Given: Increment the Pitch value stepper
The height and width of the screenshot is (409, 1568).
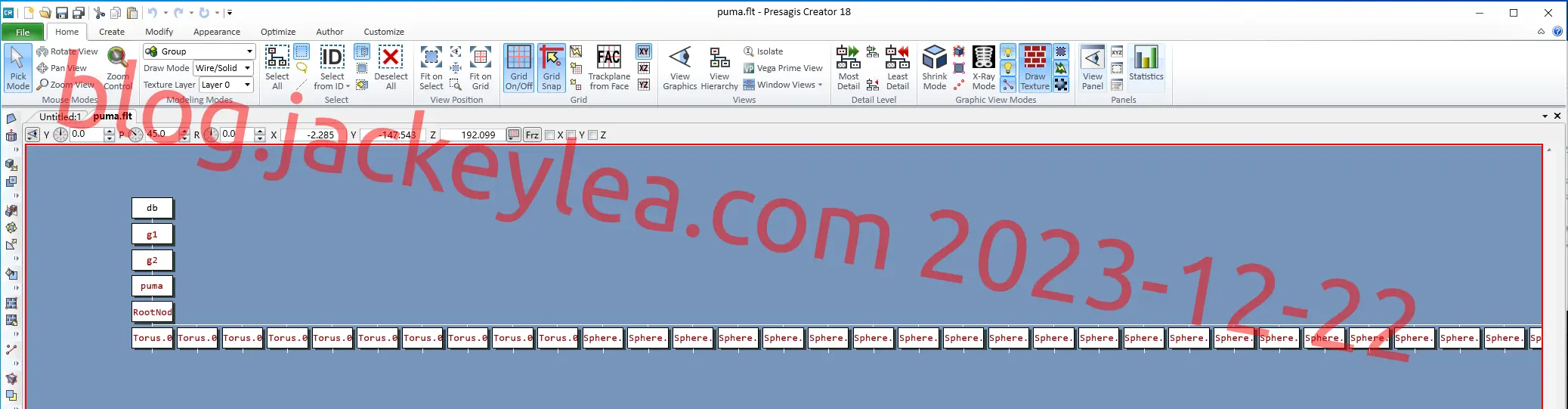Looking at the screenshot, I should click(184, 132).
